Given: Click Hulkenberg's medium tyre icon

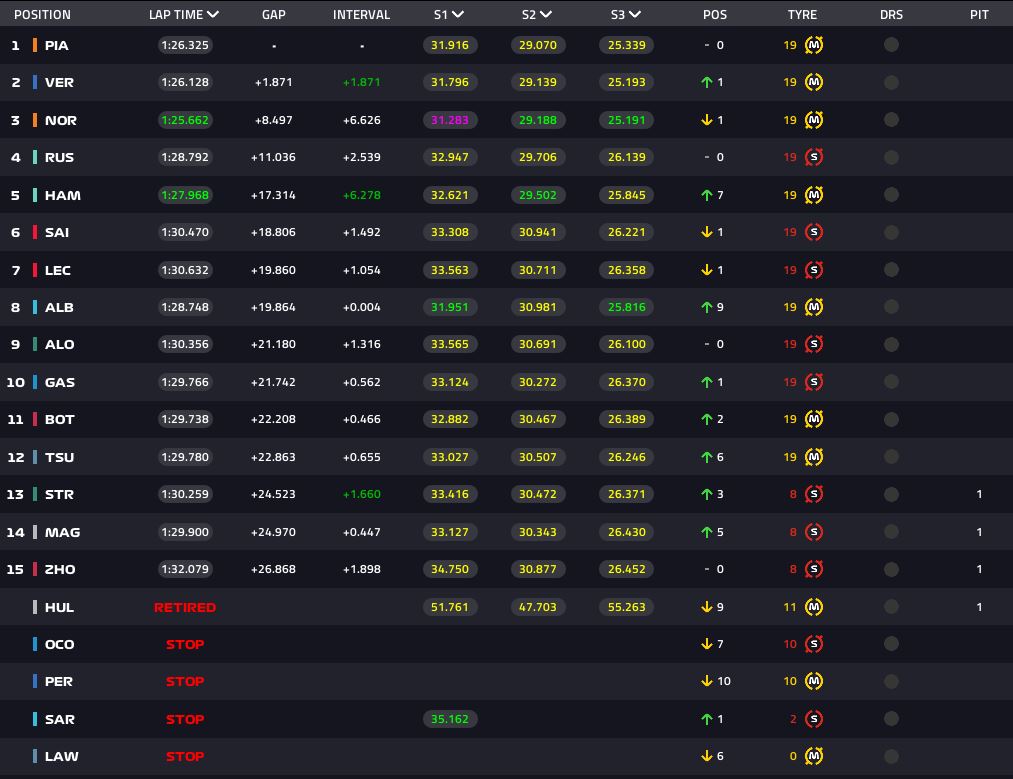Looking at the screenshot, I should tap(814, 607).
